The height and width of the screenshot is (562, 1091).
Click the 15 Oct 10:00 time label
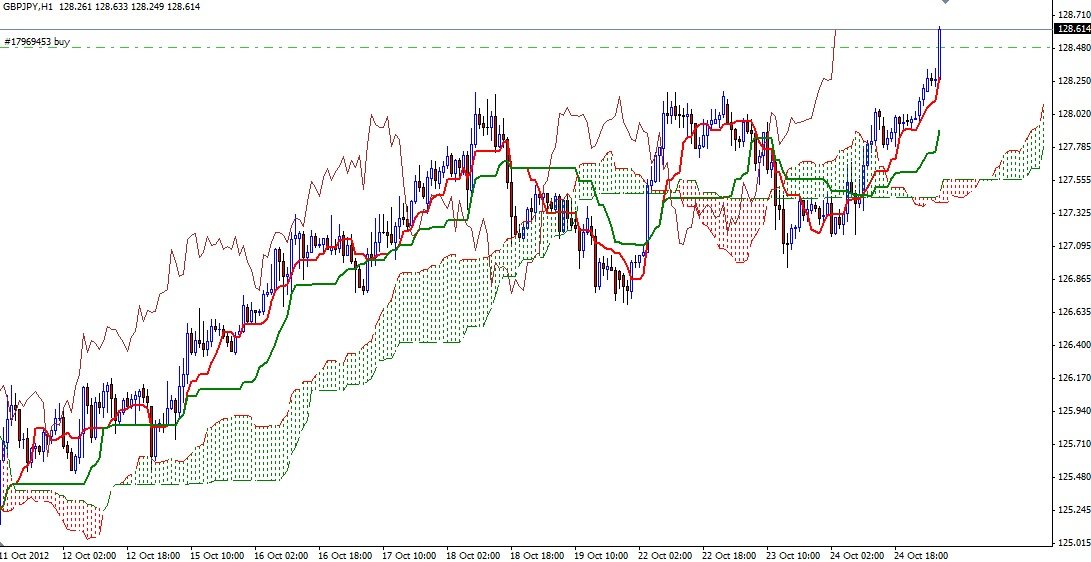tap(218, 556)
